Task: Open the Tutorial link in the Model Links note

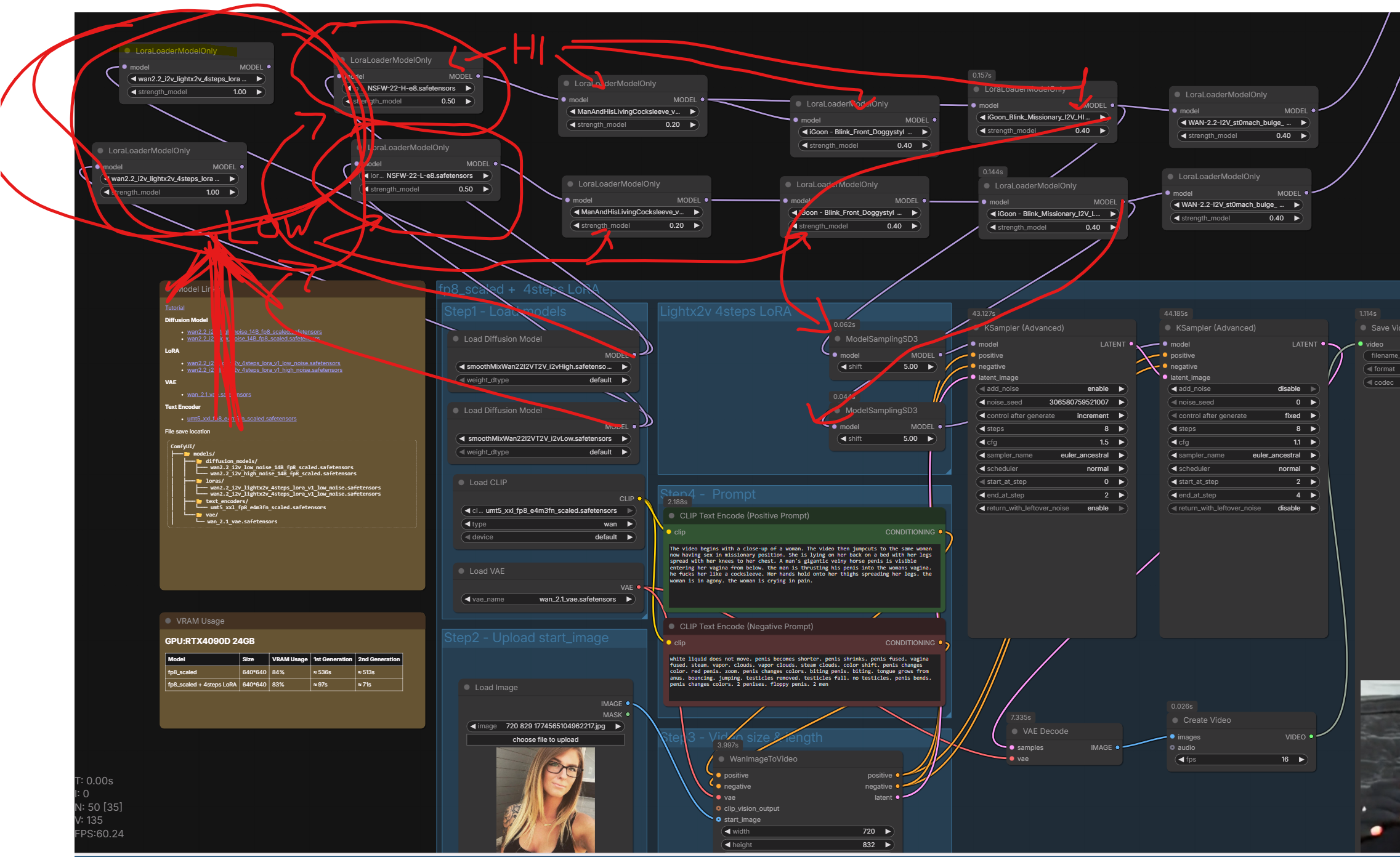Action: pos(174,308)
